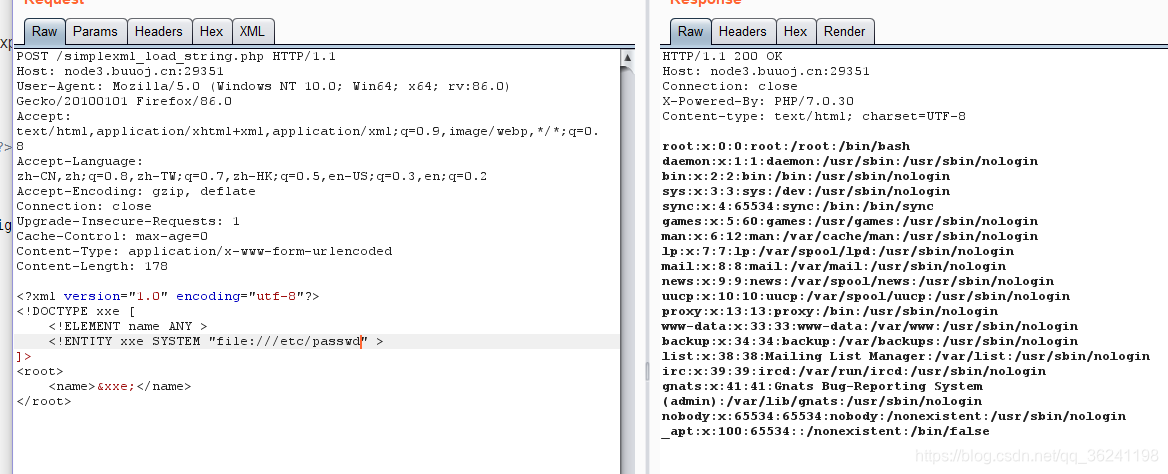
Task: Click the backup:x:34:34 passwd entry
Action: (870, 341)
